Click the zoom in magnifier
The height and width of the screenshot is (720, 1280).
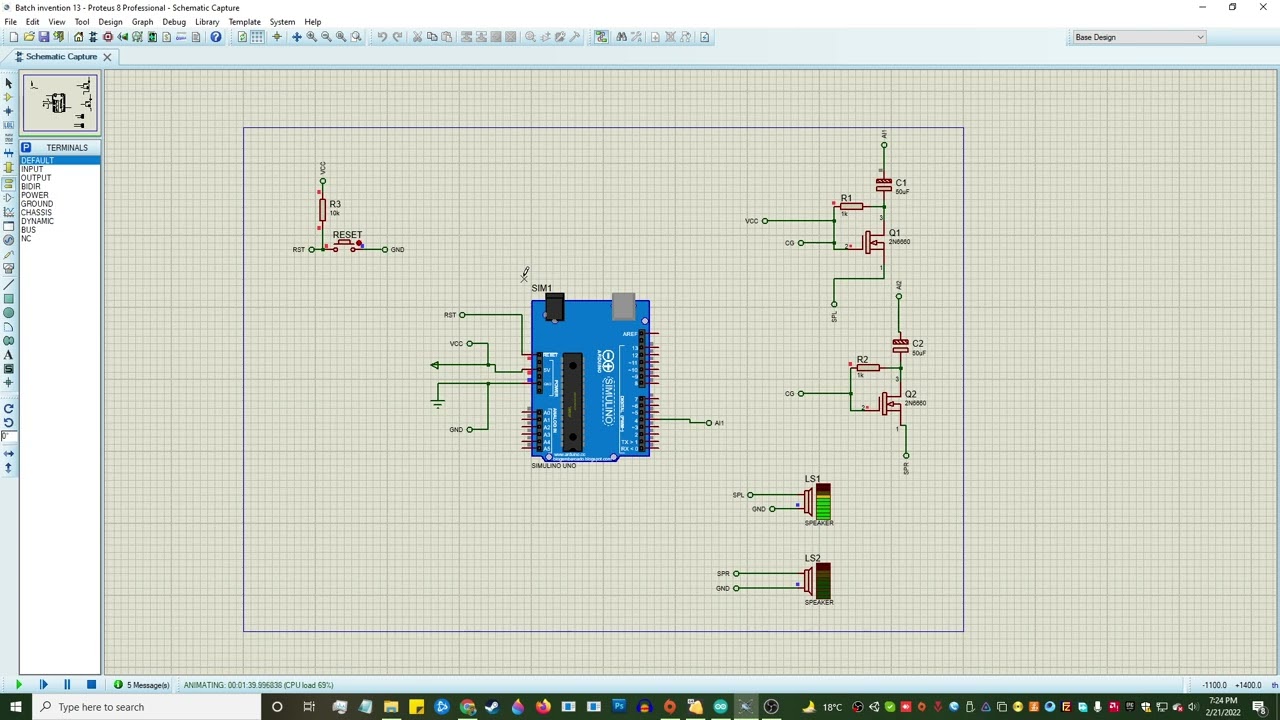pyautogui.click(x=311, y=37)
